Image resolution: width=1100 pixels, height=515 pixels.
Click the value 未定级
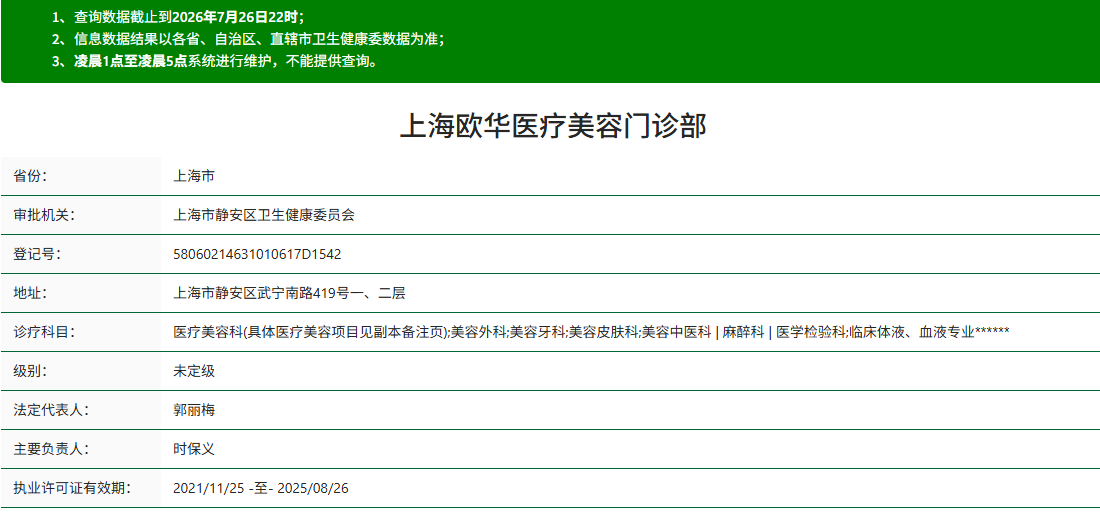[194, 370]
